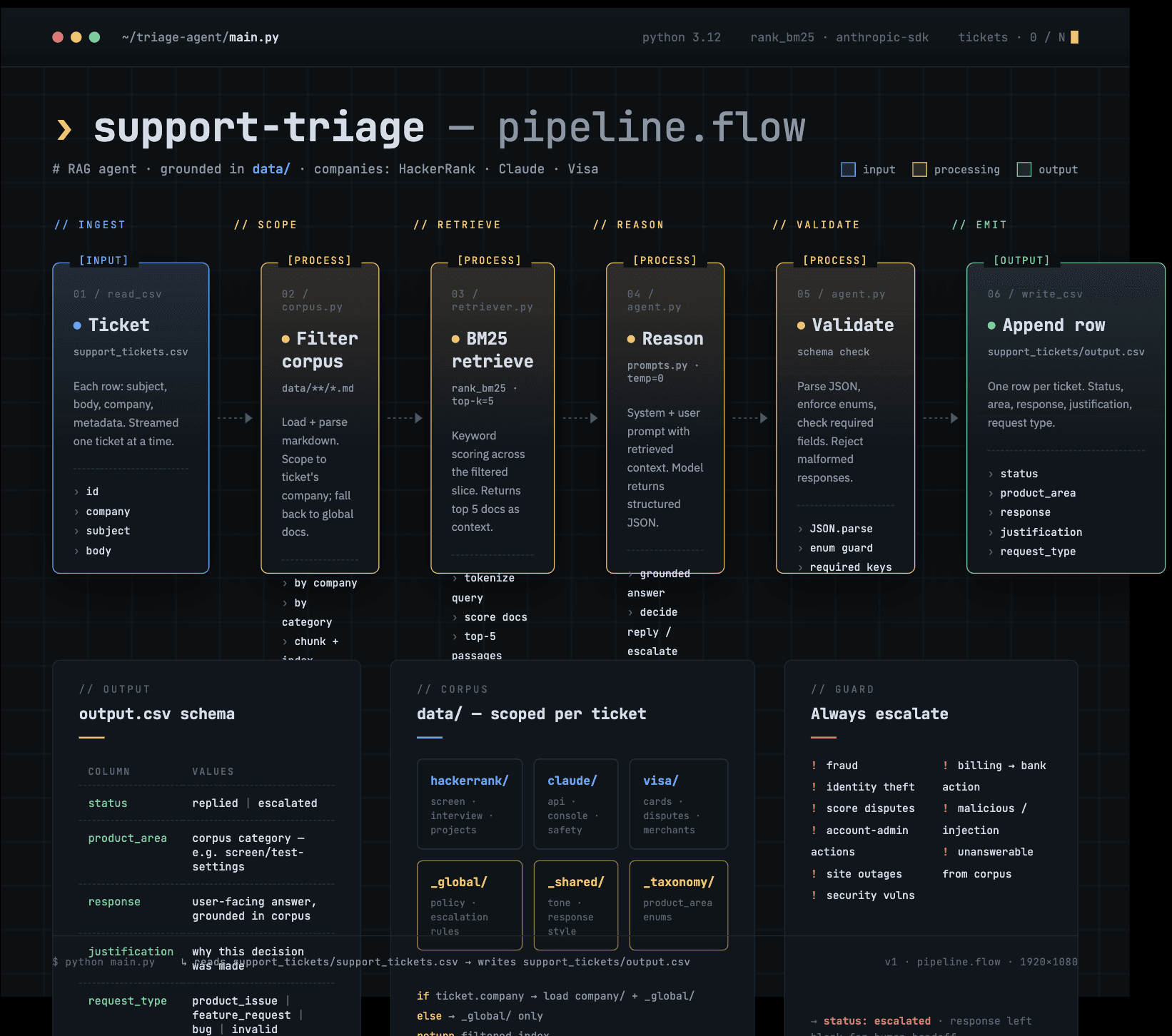
Task: Click the python 3.12 label in header
Action: click(x=682, y=37)
